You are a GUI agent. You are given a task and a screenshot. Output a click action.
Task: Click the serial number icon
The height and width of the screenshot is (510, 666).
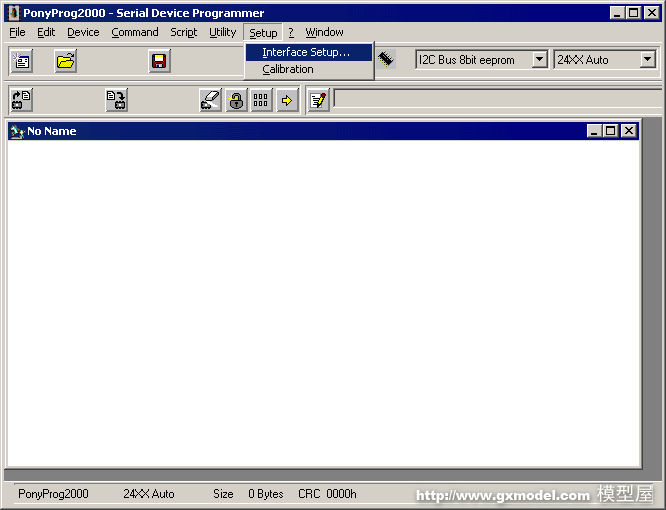(x=261, y=100)
